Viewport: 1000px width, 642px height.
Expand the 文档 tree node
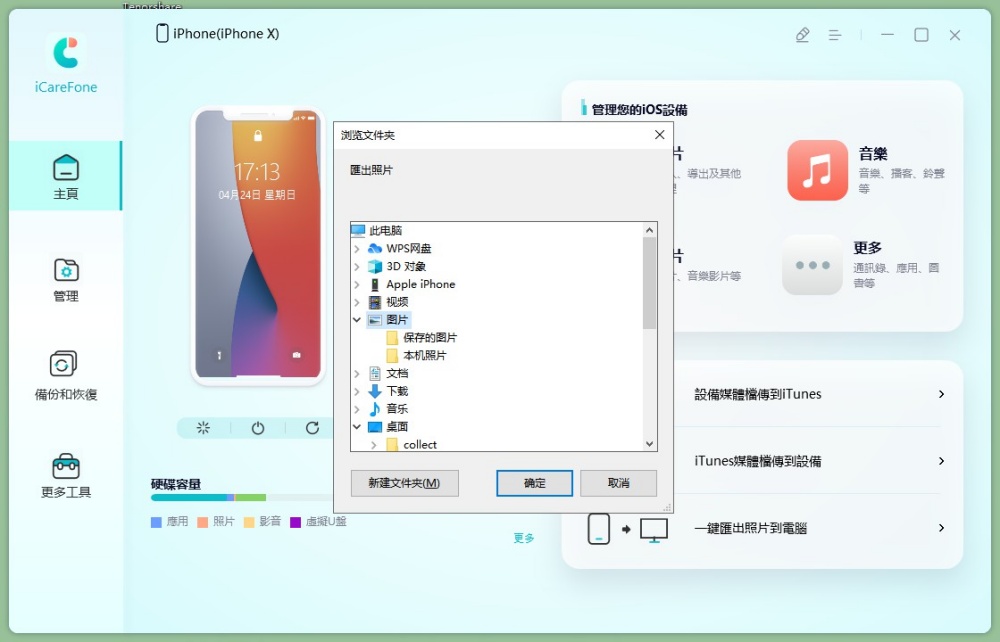point(357,373)
